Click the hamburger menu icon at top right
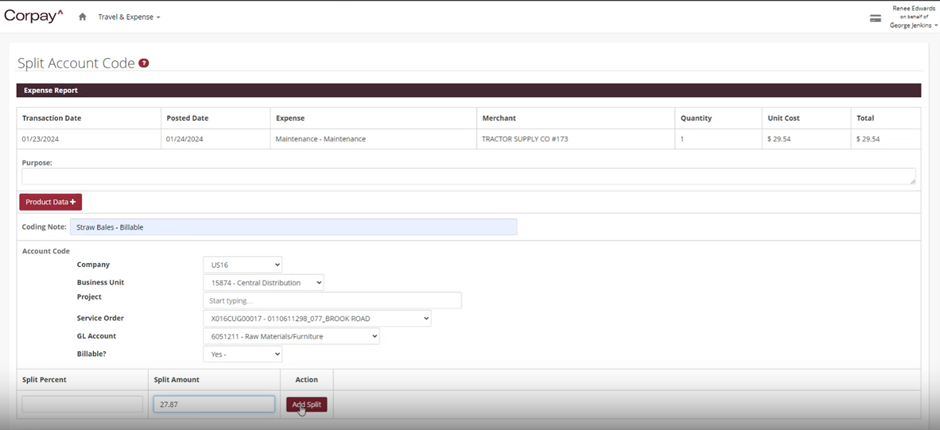The height and width of the screenshot is (430, 940). (x=875, y=18)
